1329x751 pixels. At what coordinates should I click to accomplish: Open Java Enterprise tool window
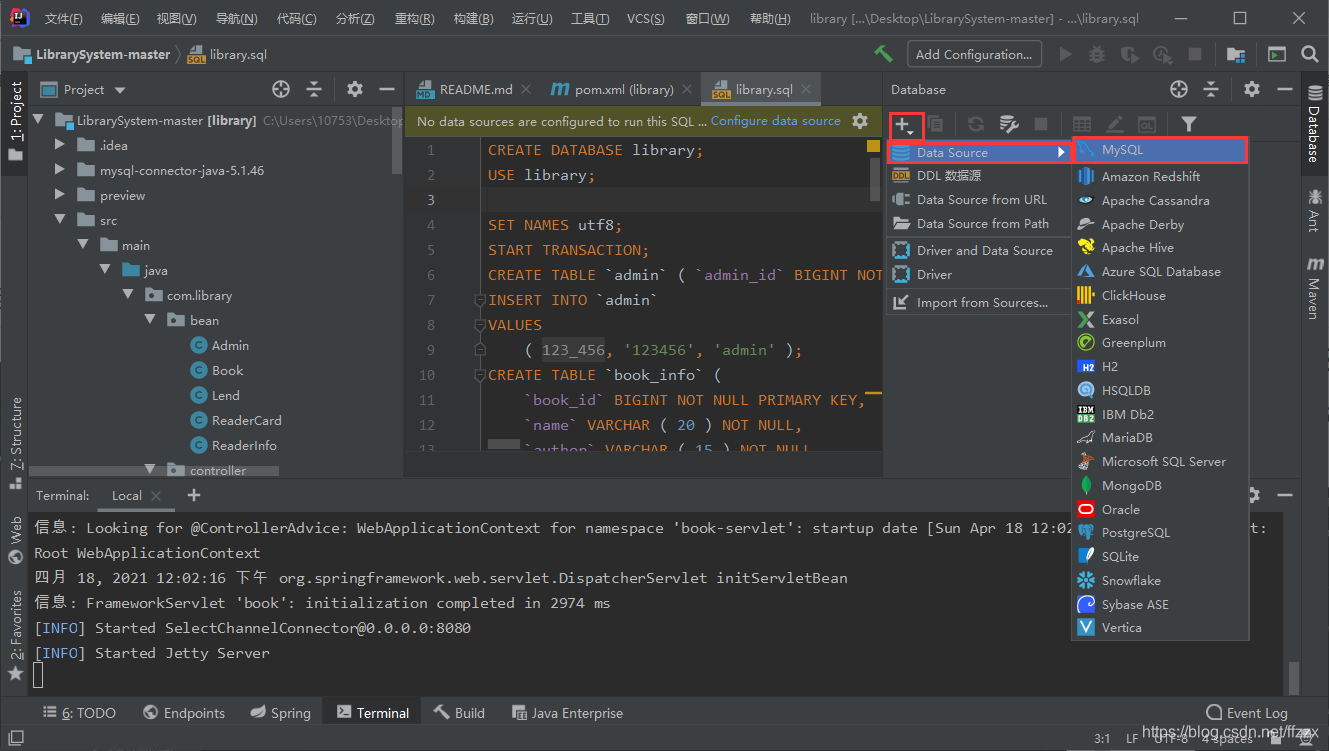(567, 713)
